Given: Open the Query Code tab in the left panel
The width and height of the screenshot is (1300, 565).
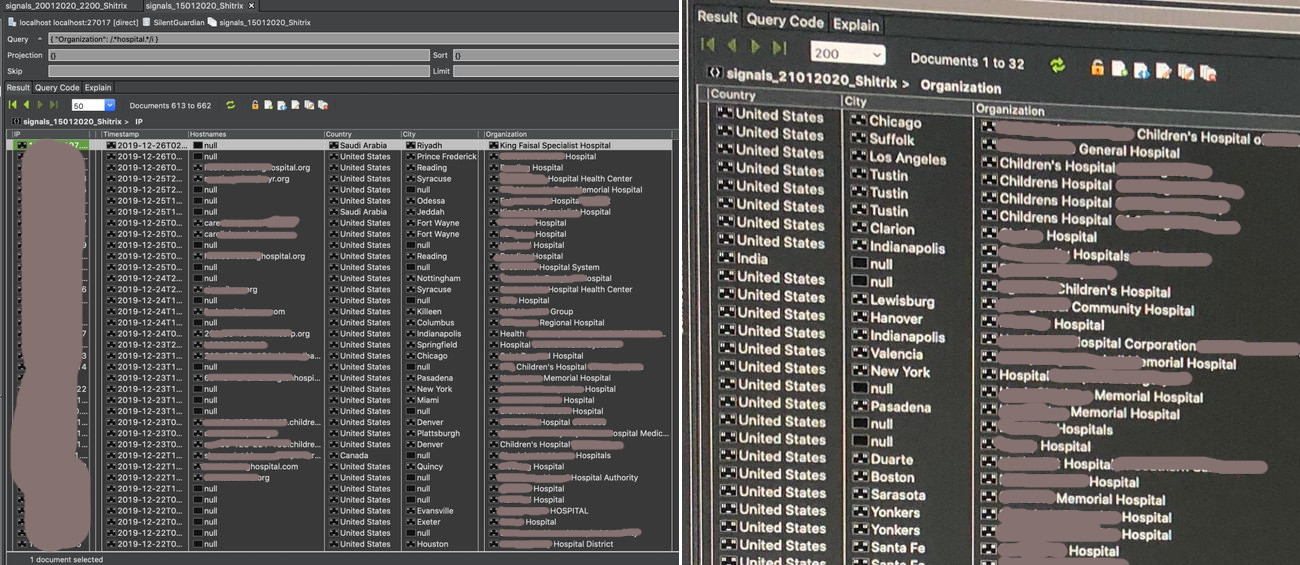Looking at the screenshot, I should point(57,88).
